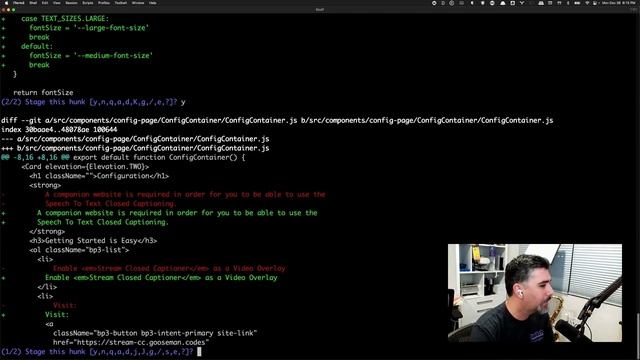Open the Apple menu
Screen dimensions: 640x360
click(x=6, y=3)
